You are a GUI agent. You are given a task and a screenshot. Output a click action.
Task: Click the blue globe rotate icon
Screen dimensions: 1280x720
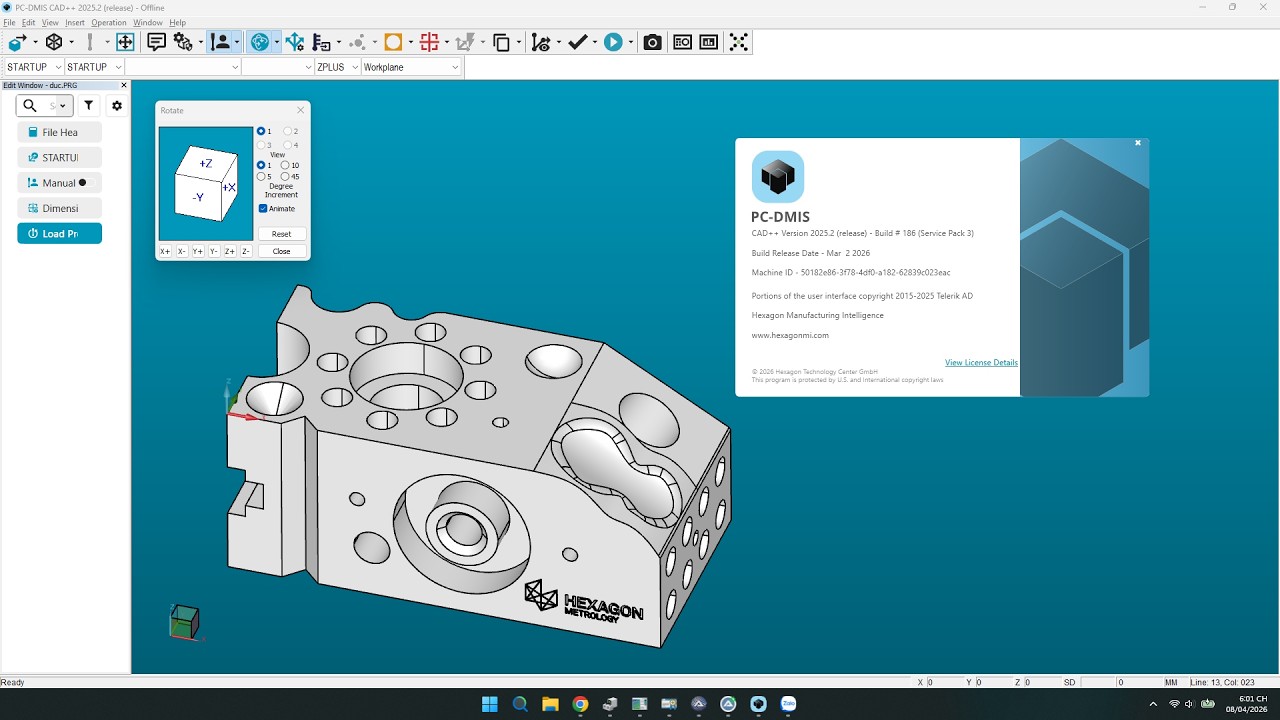click(260, 42)
